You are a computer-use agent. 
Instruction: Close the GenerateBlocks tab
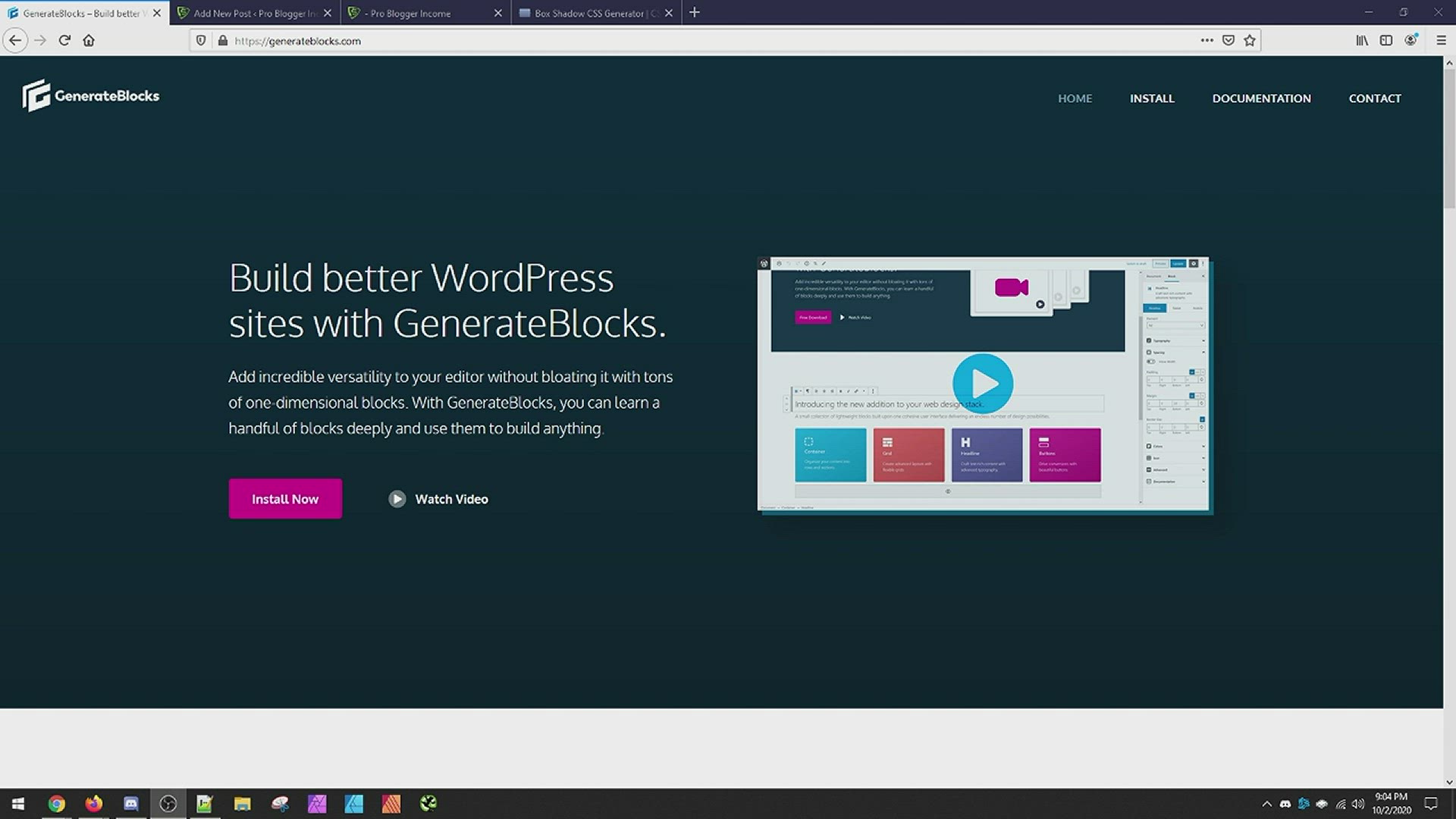[x=157, y=13]
